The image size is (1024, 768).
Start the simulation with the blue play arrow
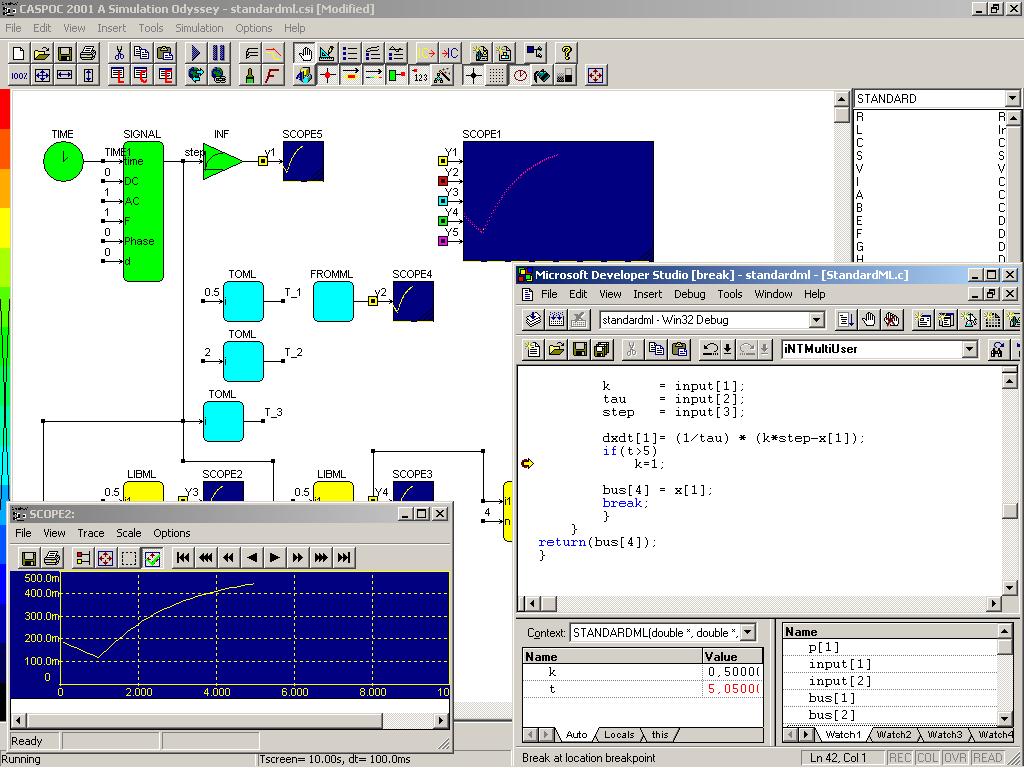196,53
